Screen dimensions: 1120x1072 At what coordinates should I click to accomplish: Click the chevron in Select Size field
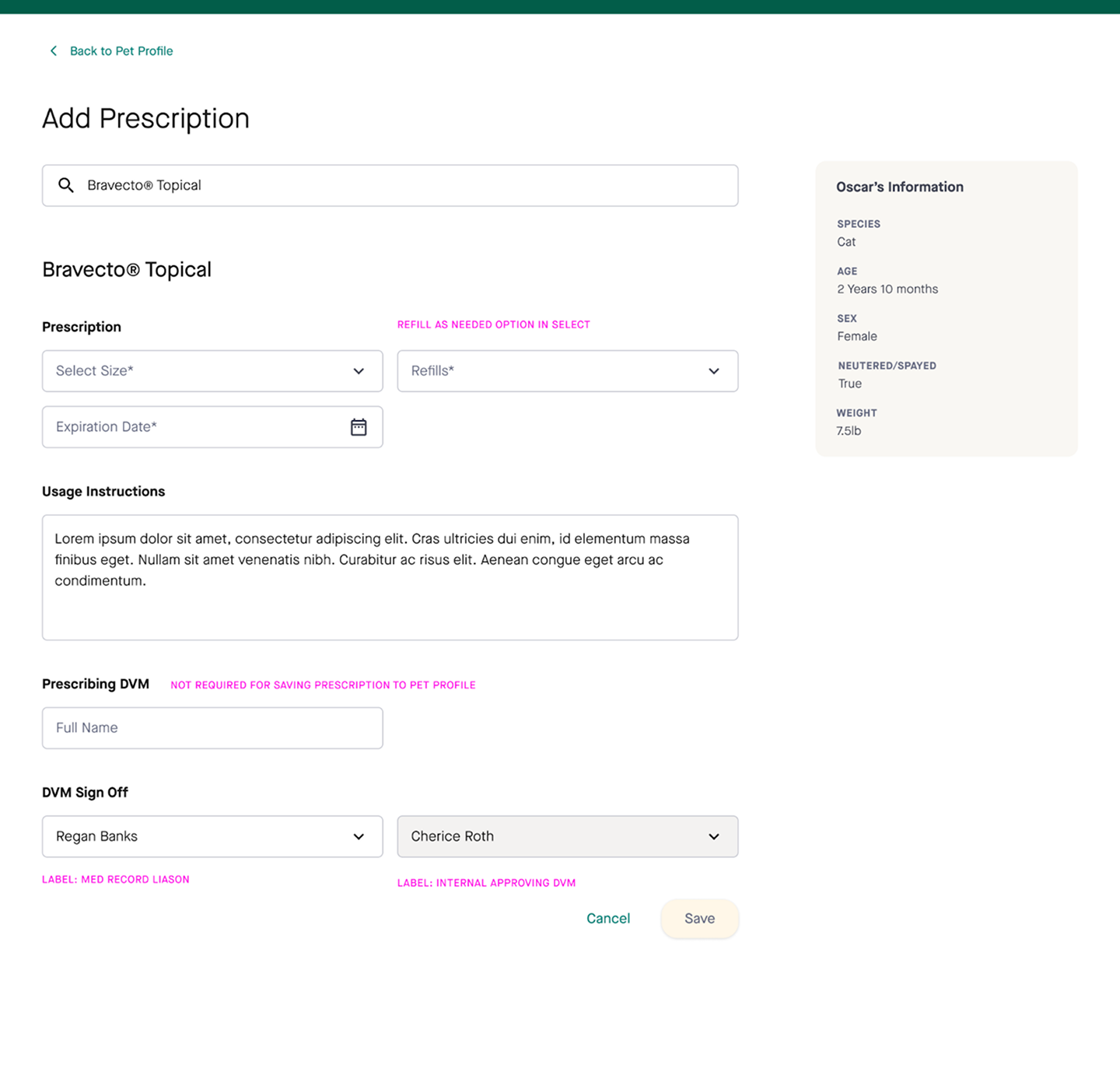[359, 371]
